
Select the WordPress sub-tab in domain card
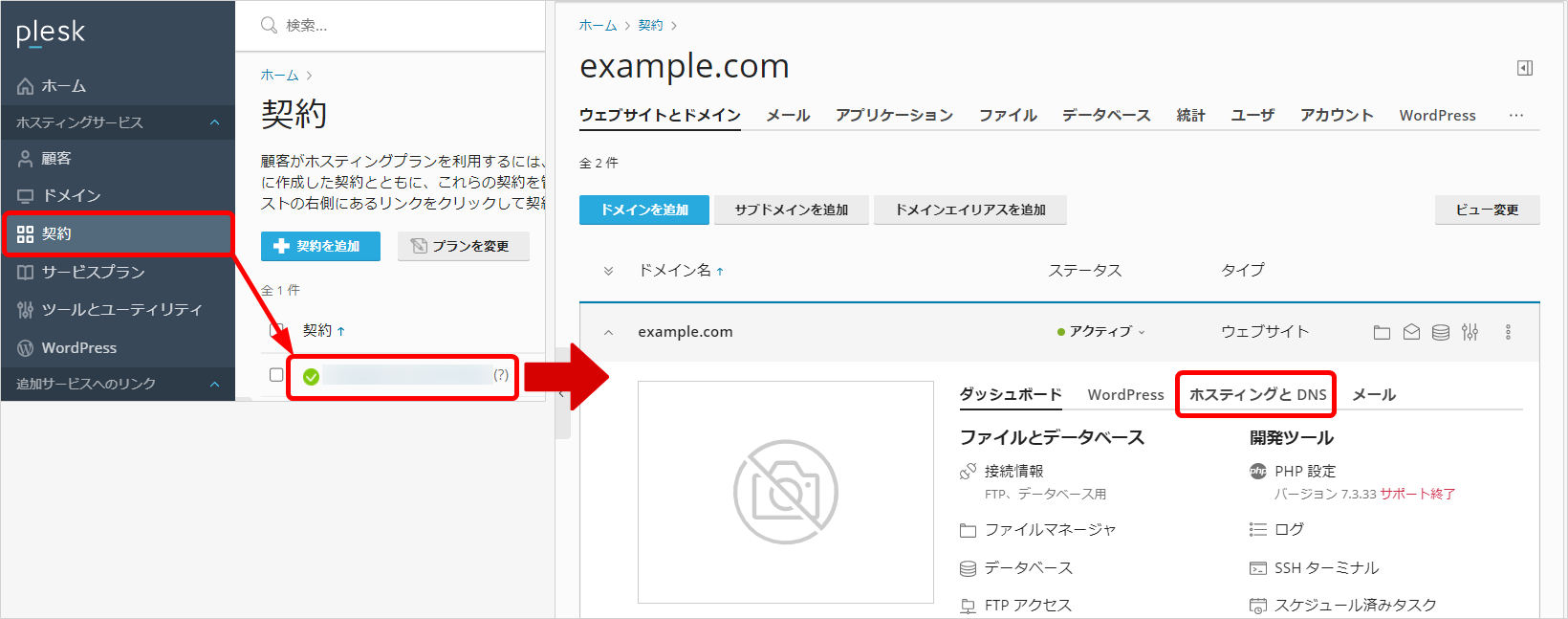coord(1125,394)
